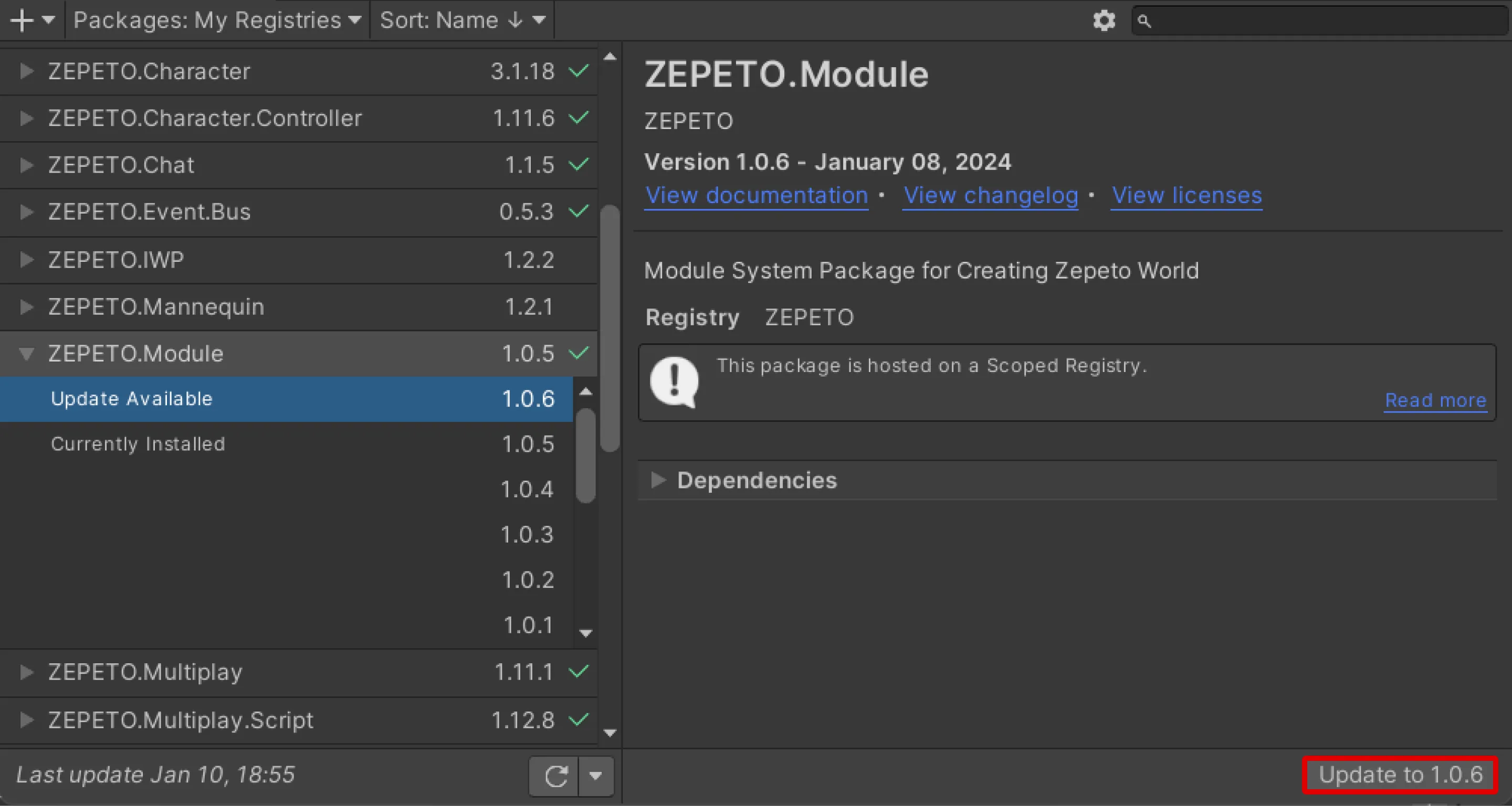Select the Currently Installed 1.0.5 row
1512x806 pixels.
coord(287,444)
